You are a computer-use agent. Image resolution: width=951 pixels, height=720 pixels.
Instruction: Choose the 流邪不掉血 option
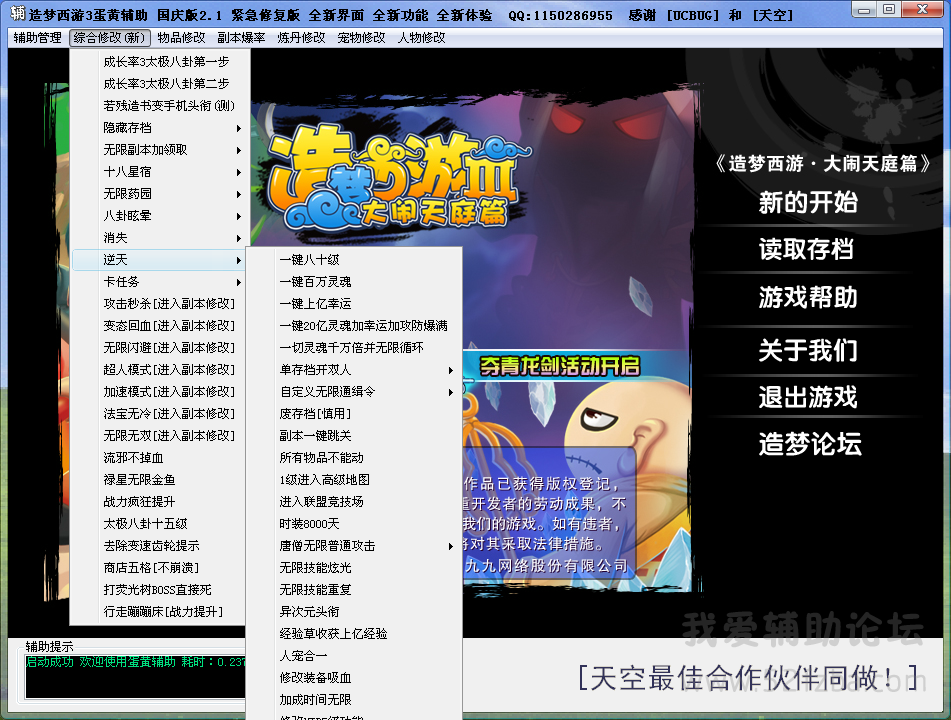coord(158,458)
